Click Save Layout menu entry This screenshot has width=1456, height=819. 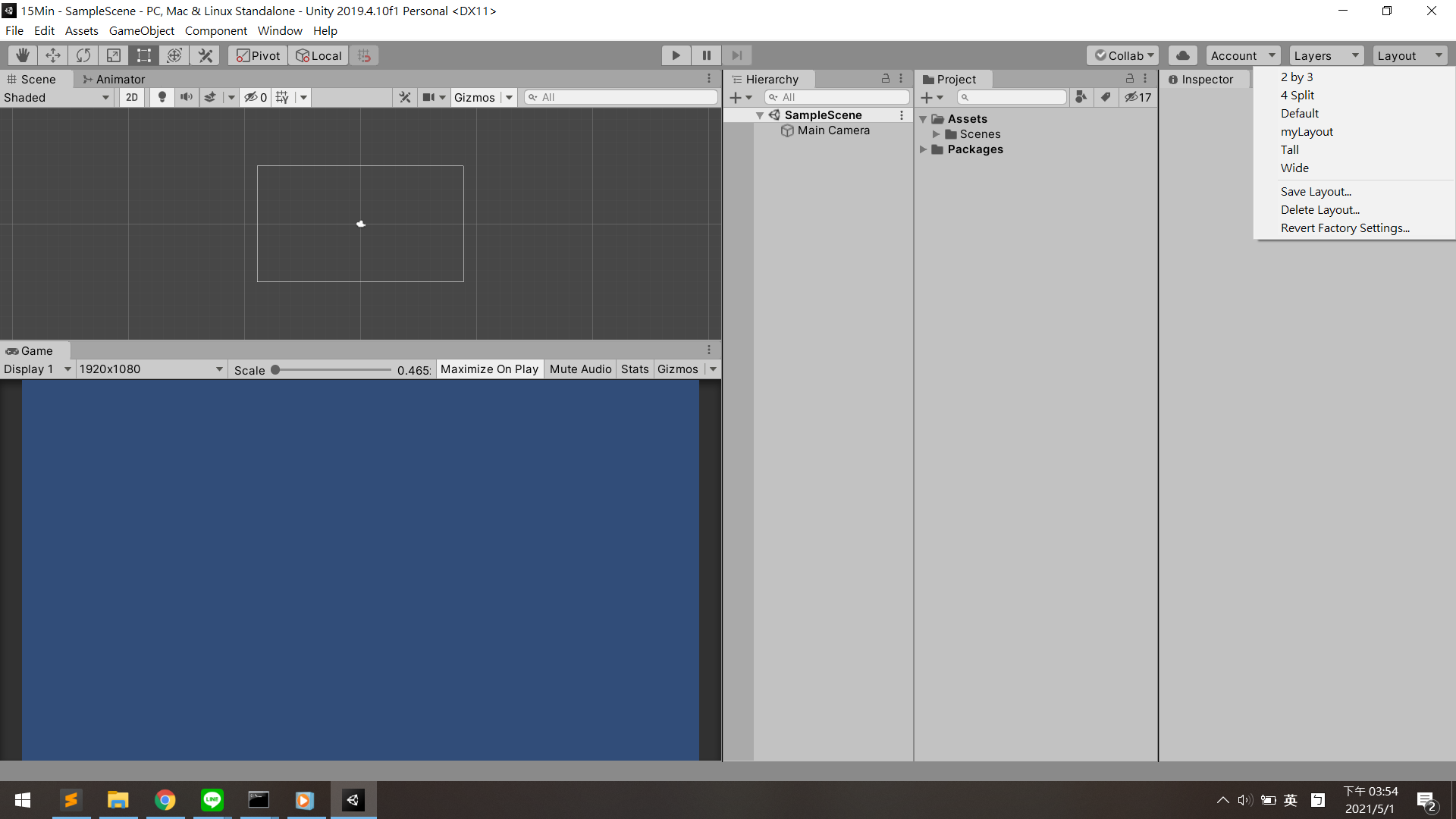(1316, 192)
